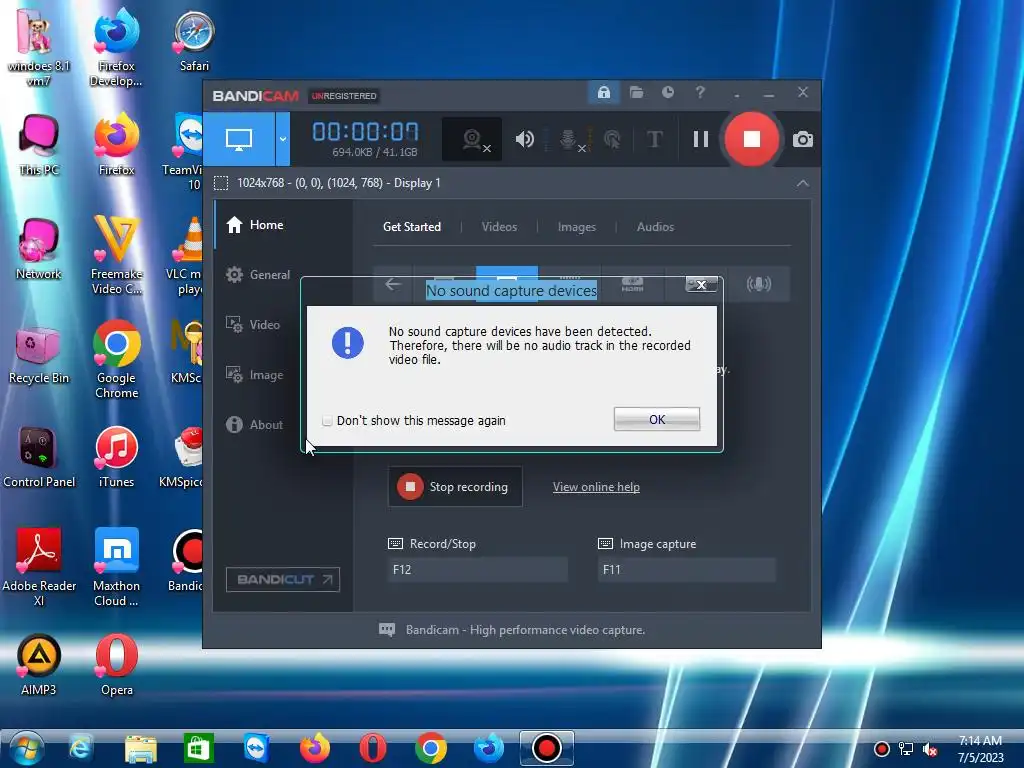Switch to the Images tab
This screenshot has width=1024, height=768.
(x=577, y=227)
